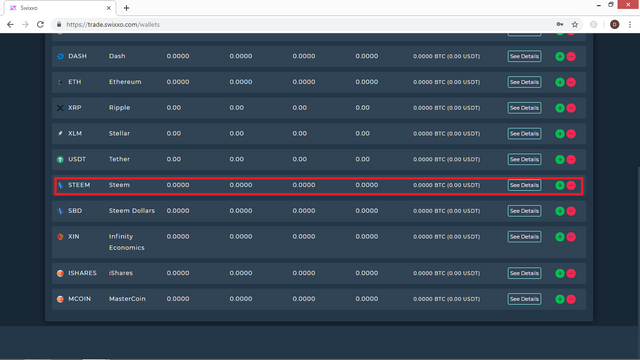Click the Ethereum coin logo icon

pyautogui.click(x=60, y=82)
